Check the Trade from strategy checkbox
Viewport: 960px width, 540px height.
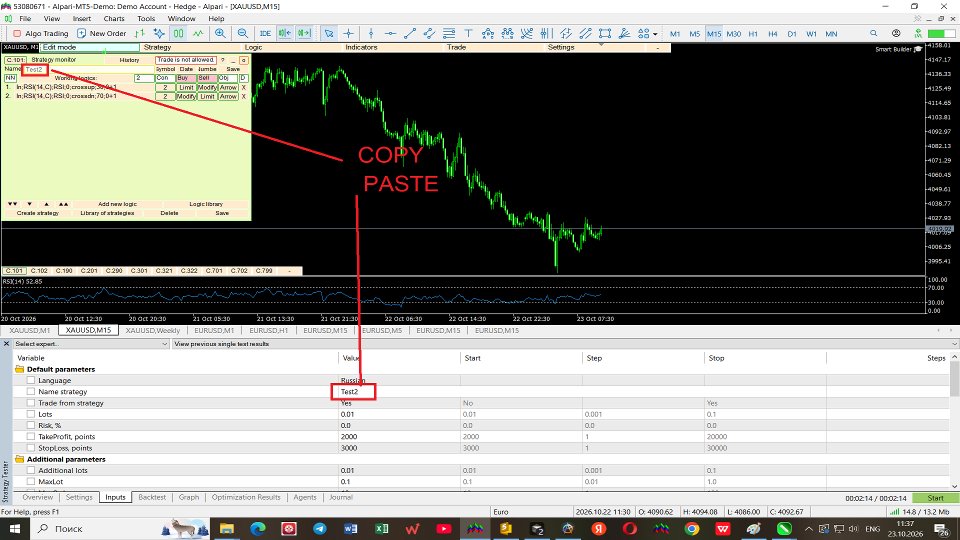31,403
